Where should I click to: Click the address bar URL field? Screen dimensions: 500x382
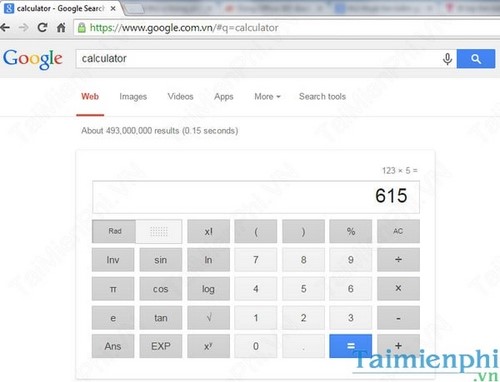point(287,28)
